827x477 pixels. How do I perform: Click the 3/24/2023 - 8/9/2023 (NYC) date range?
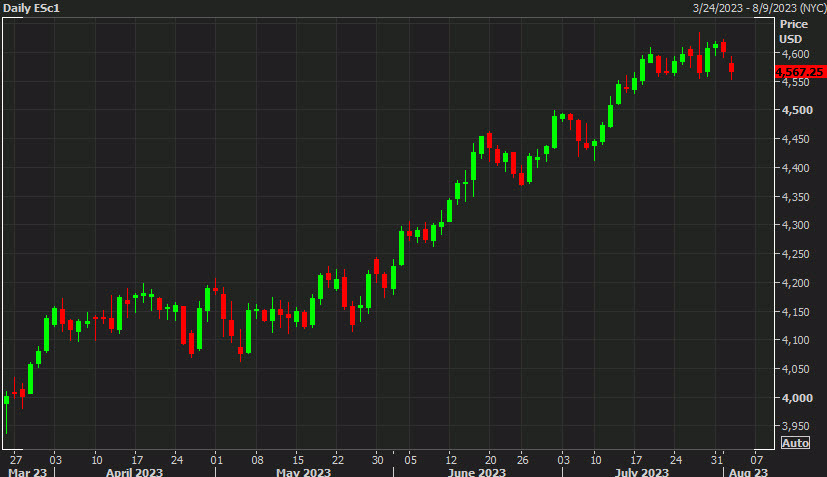pos(758,8)
